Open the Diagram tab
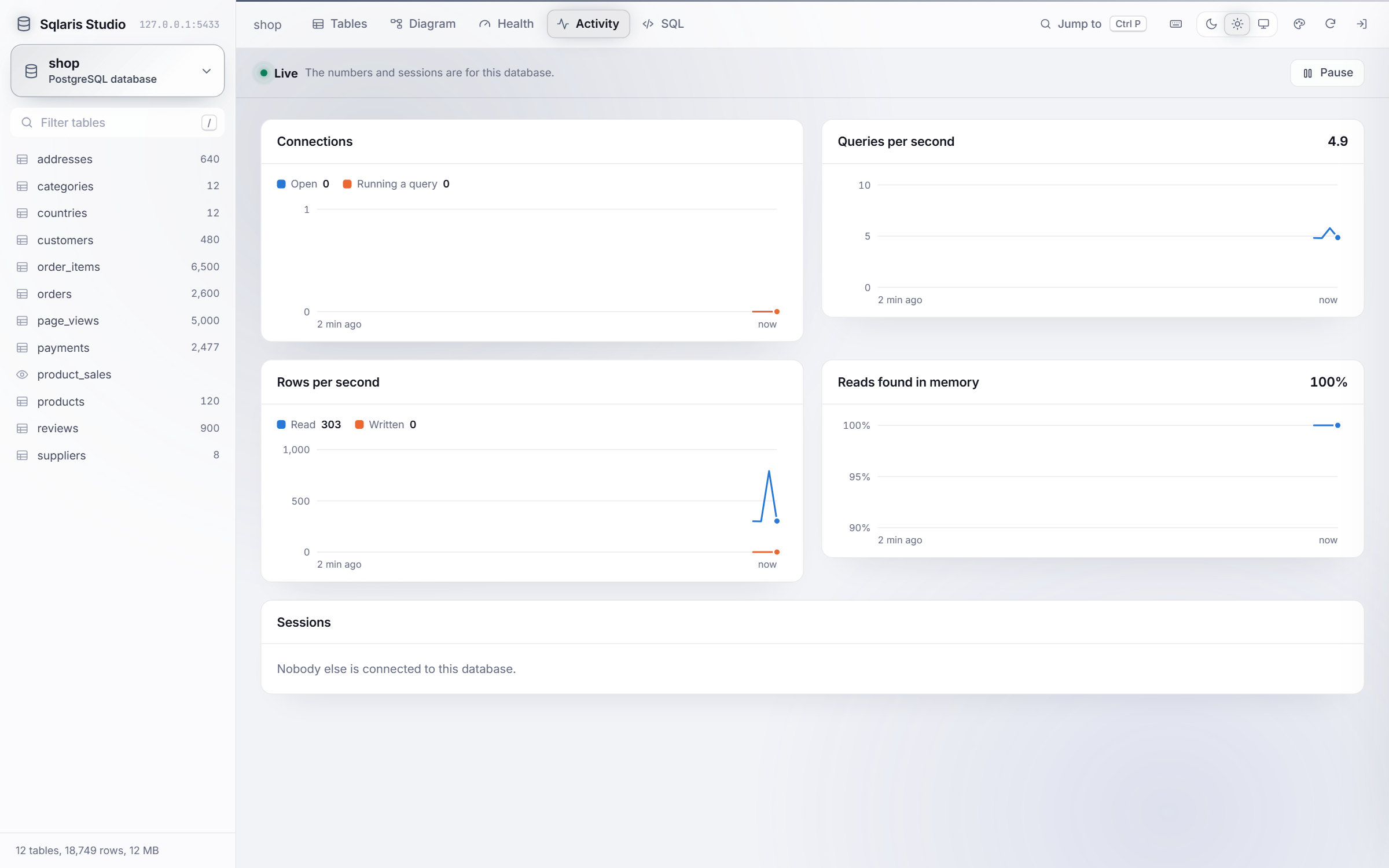1389x868 pixels. pos(423,24)
